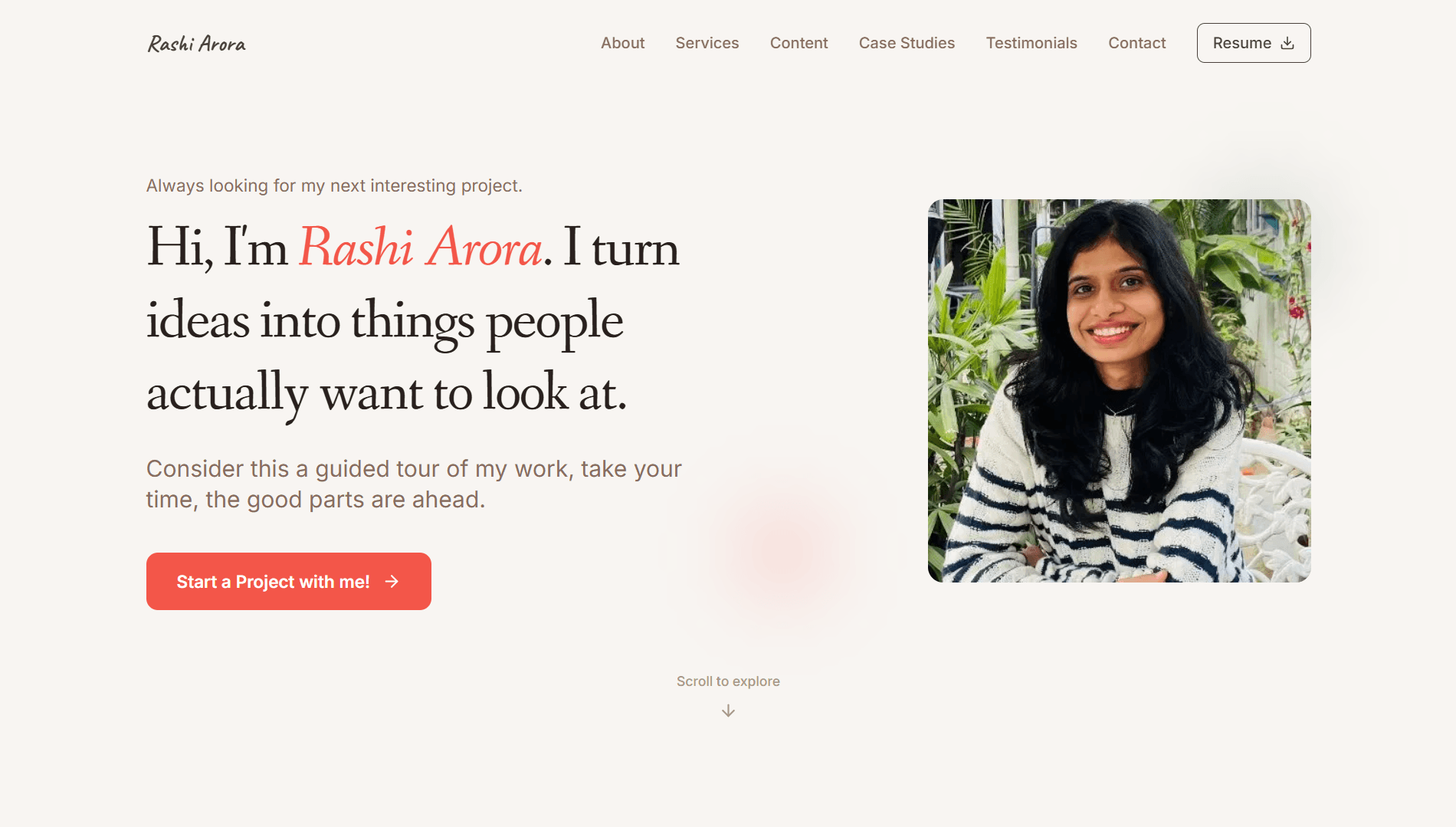
Task: Open the Content nav item
Action: click(799, 43)
